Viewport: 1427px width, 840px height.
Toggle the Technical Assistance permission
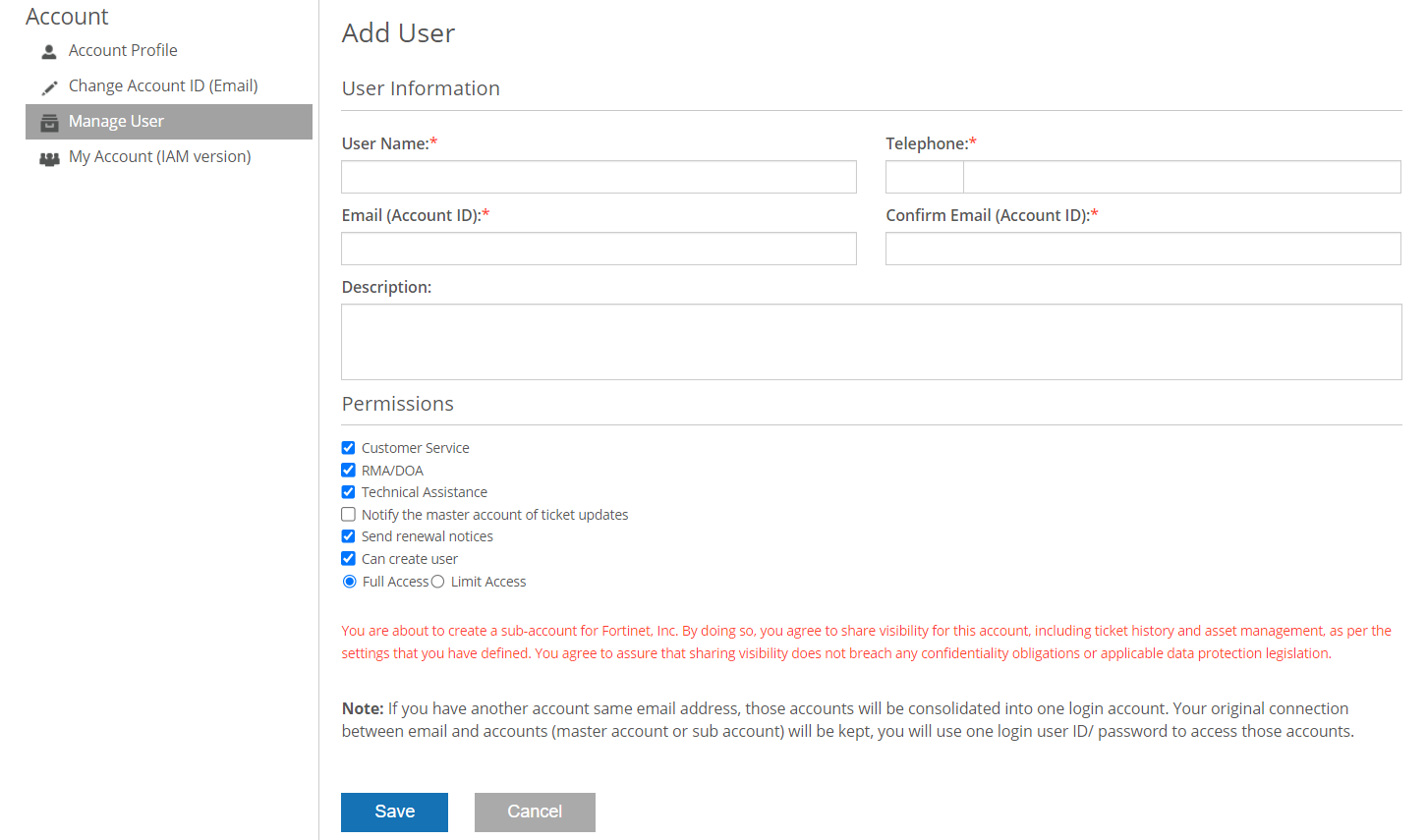pos(348,491)
